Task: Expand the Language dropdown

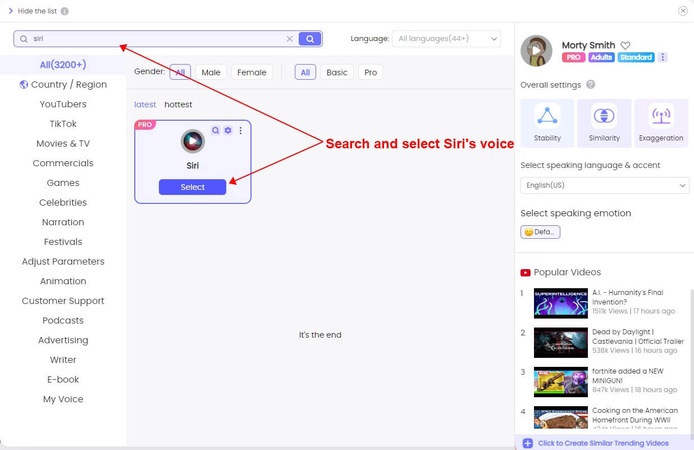Action: click(446, 39)
